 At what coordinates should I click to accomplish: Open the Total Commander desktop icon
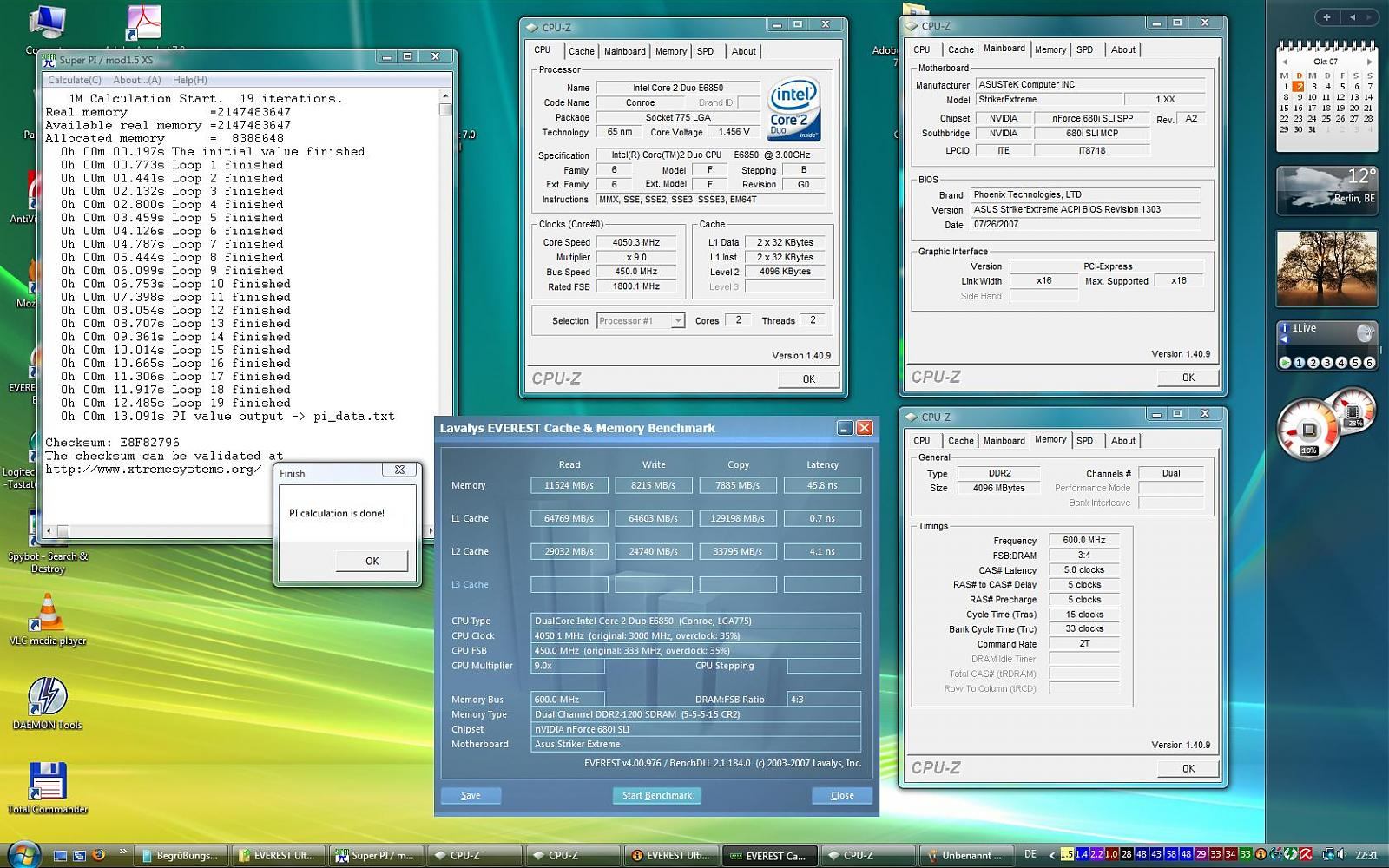pos(48,781)
